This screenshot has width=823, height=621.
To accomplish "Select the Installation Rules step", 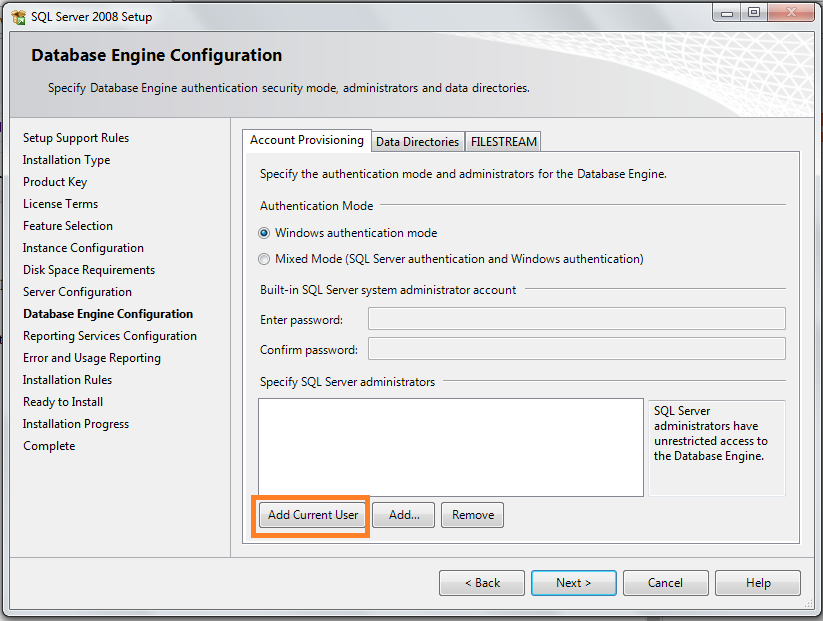I will pos(67,380).
